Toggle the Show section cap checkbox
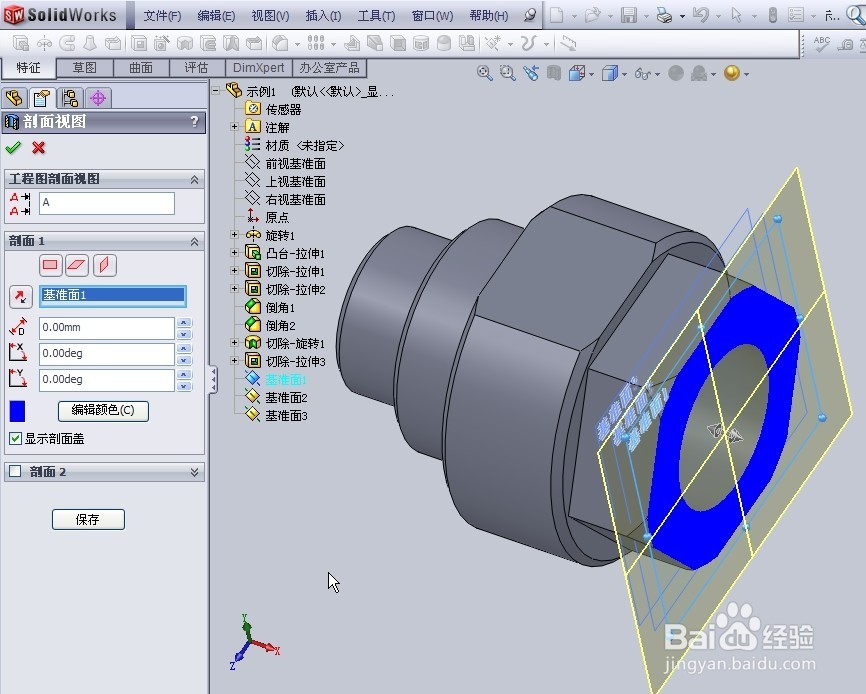The width and height of the screenshot is (866, 694). pos(15,439)
